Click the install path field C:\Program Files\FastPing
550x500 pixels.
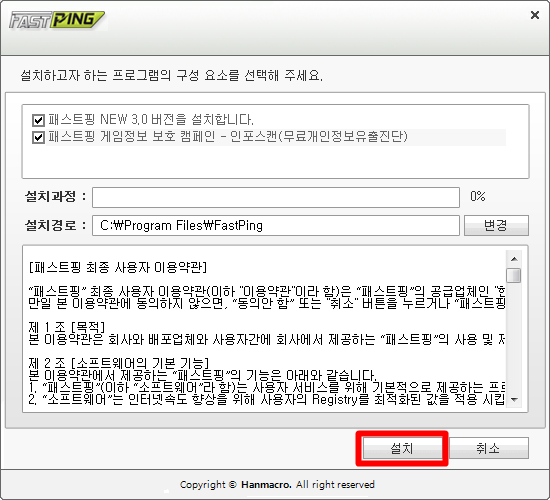pos(276,225)
